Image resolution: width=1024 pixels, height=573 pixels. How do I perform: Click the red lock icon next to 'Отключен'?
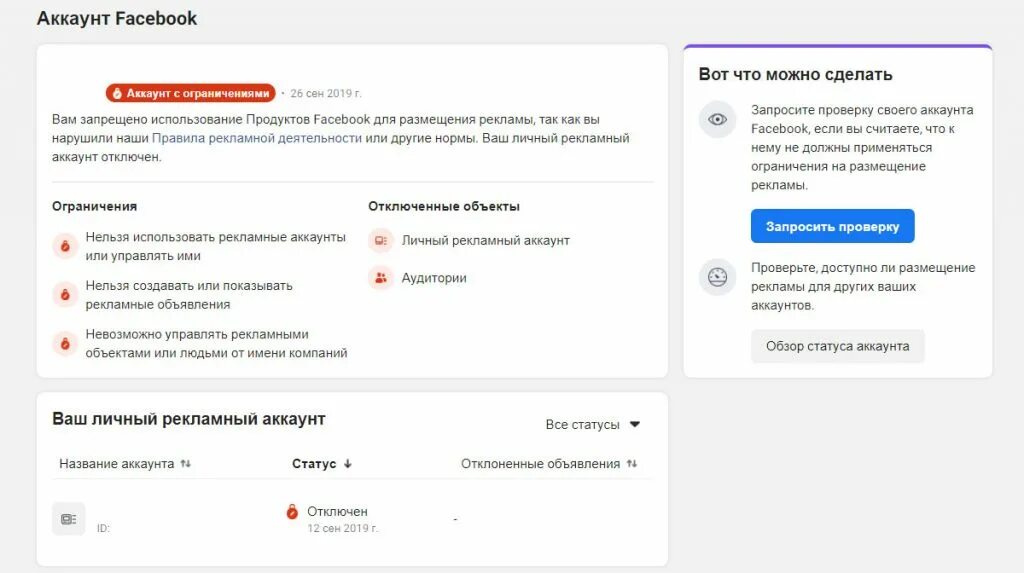click(292, 512)
